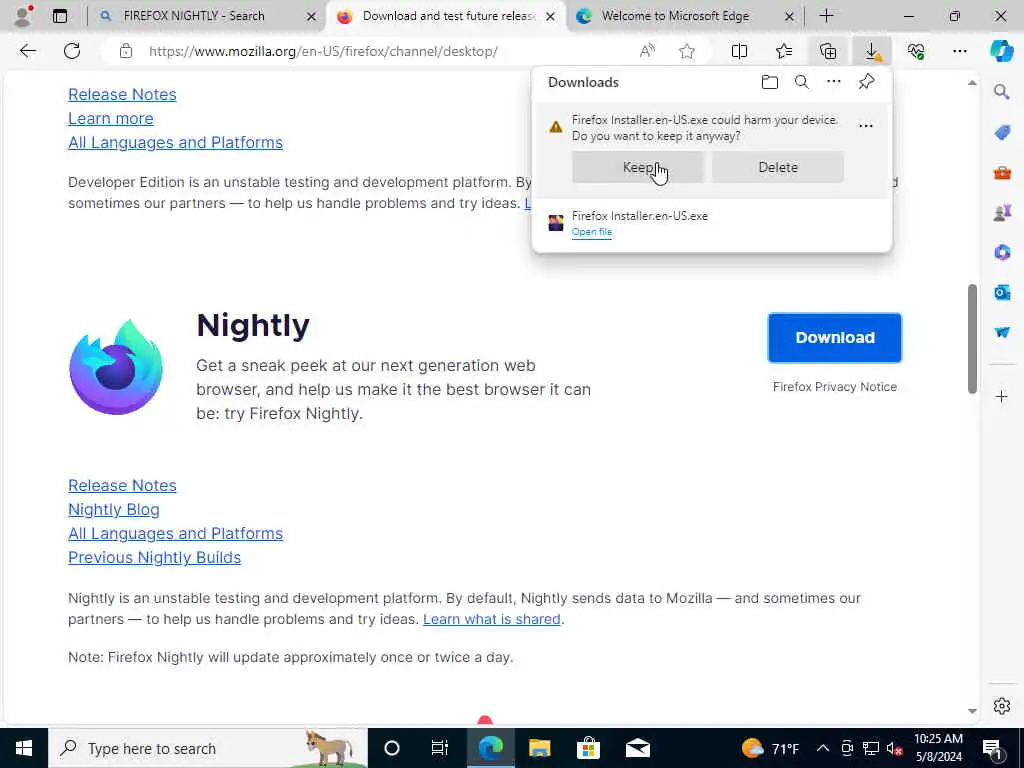Open the tab actions menu icon
Viewport: 1024px width, 768px height.
coord(60,16)
